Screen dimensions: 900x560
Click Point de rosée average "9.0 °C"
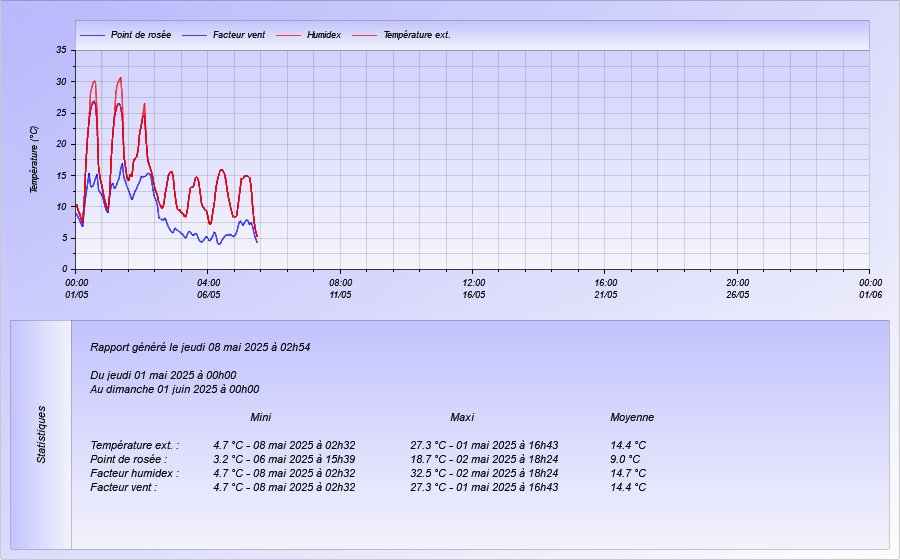click(x=625, y=459)
